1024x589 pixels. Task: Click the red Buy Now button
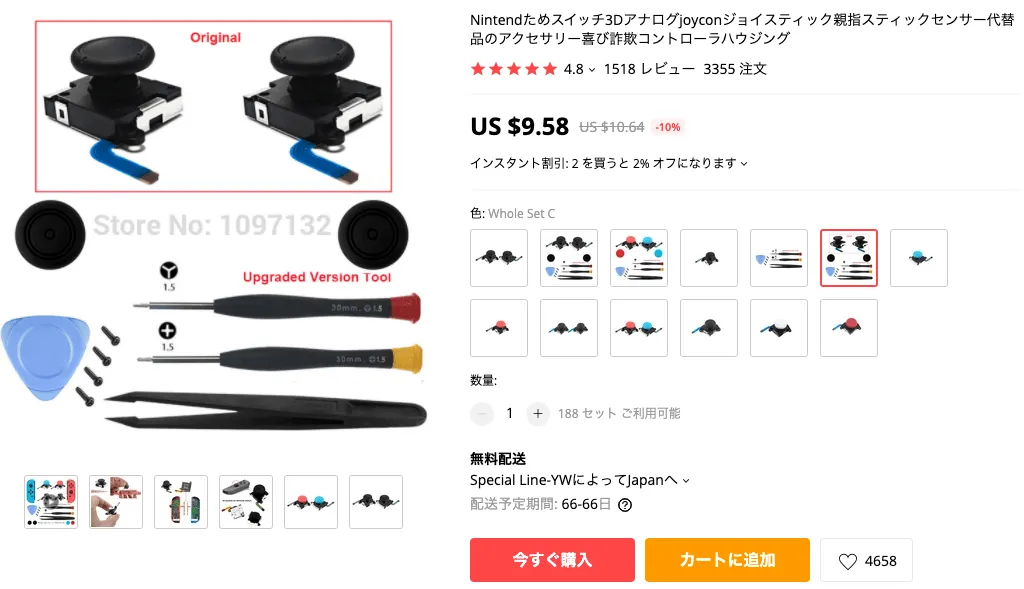pos(552,560)
